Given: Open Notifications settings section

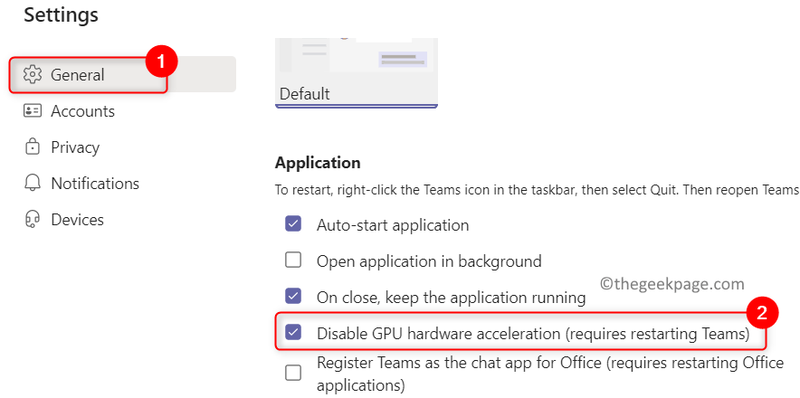Looking at the screenshot, I should [122, 183].
